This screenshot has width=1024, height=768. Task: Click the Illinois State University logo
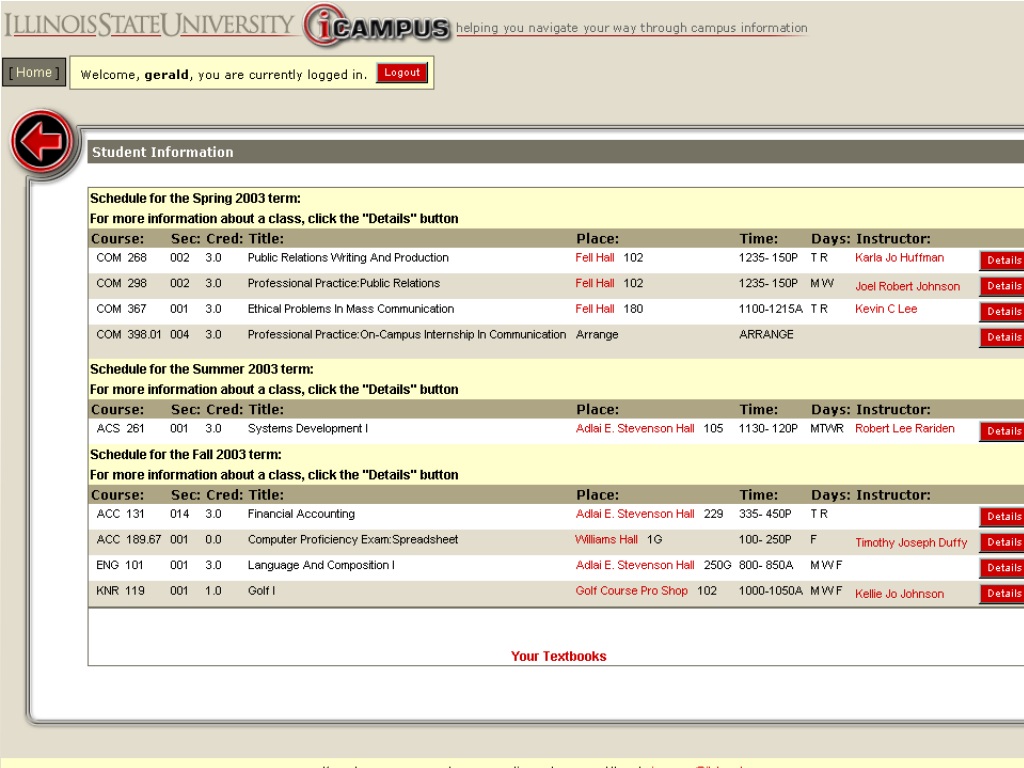click(150, 25)
